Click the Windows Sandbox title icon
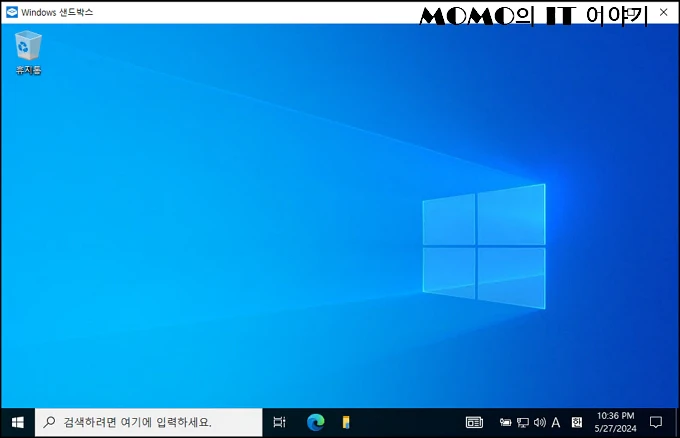Image resolution: width=680 pixels, height=438 pixels. (12, 12)
